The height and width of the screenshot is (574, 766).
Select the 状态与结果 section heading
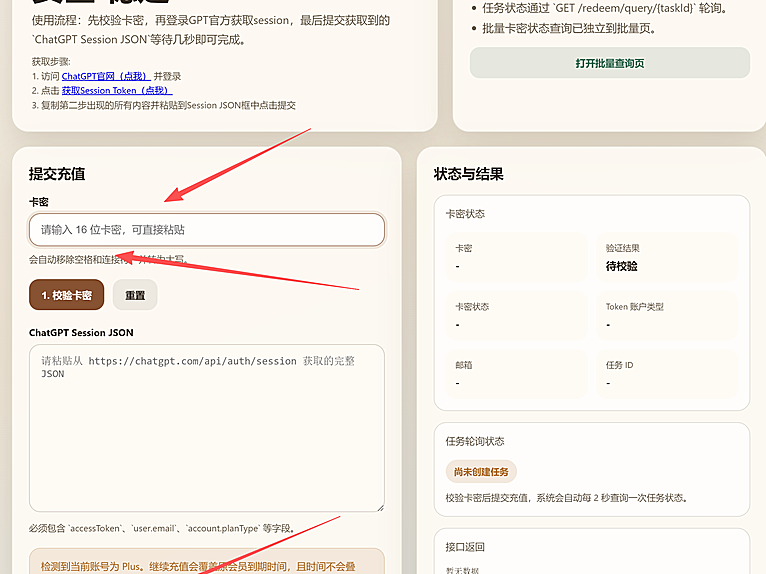[x=468, y=174]
